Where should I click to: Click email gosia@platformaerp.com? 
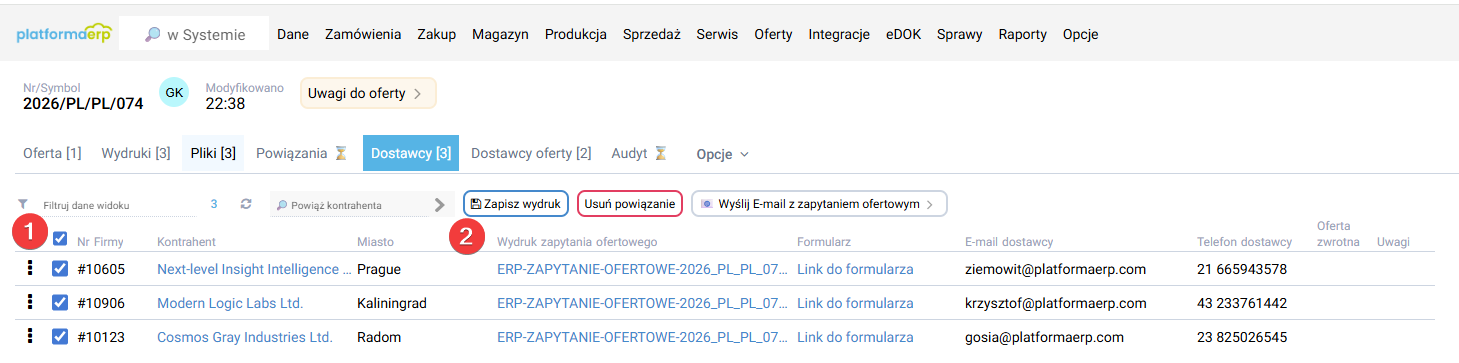(1044, 337)
